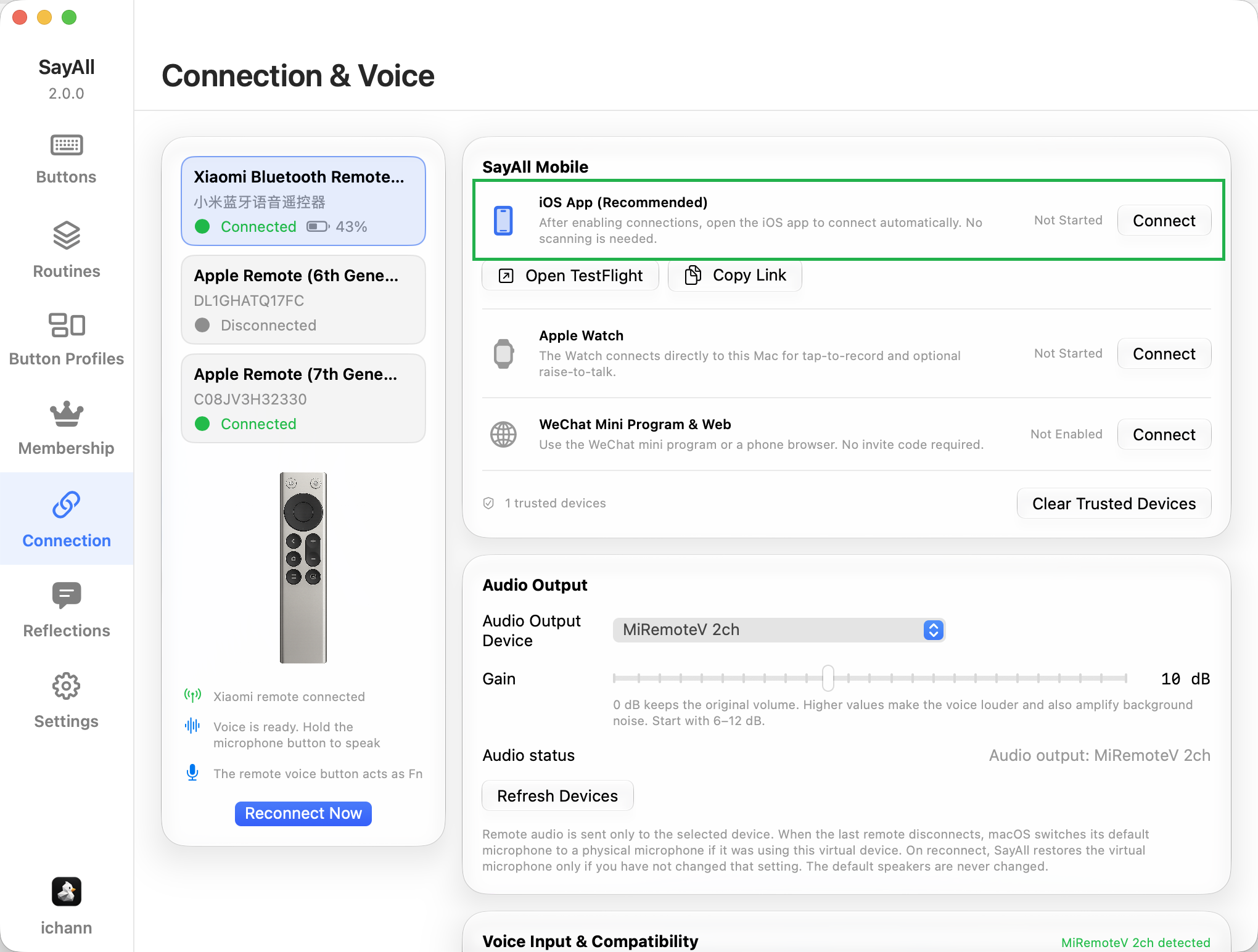Select the Apple Remote (7th Gene... device card
Image resolution: width=1258 pixels, height=952 pixels.
(303, 398)
